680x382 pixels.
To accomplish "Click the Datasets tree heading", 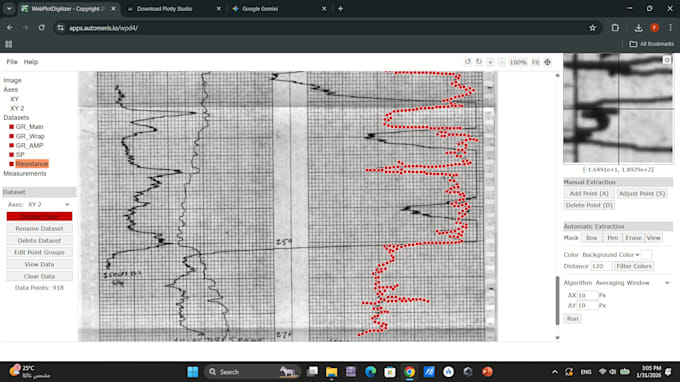I will tap(16, 118).
